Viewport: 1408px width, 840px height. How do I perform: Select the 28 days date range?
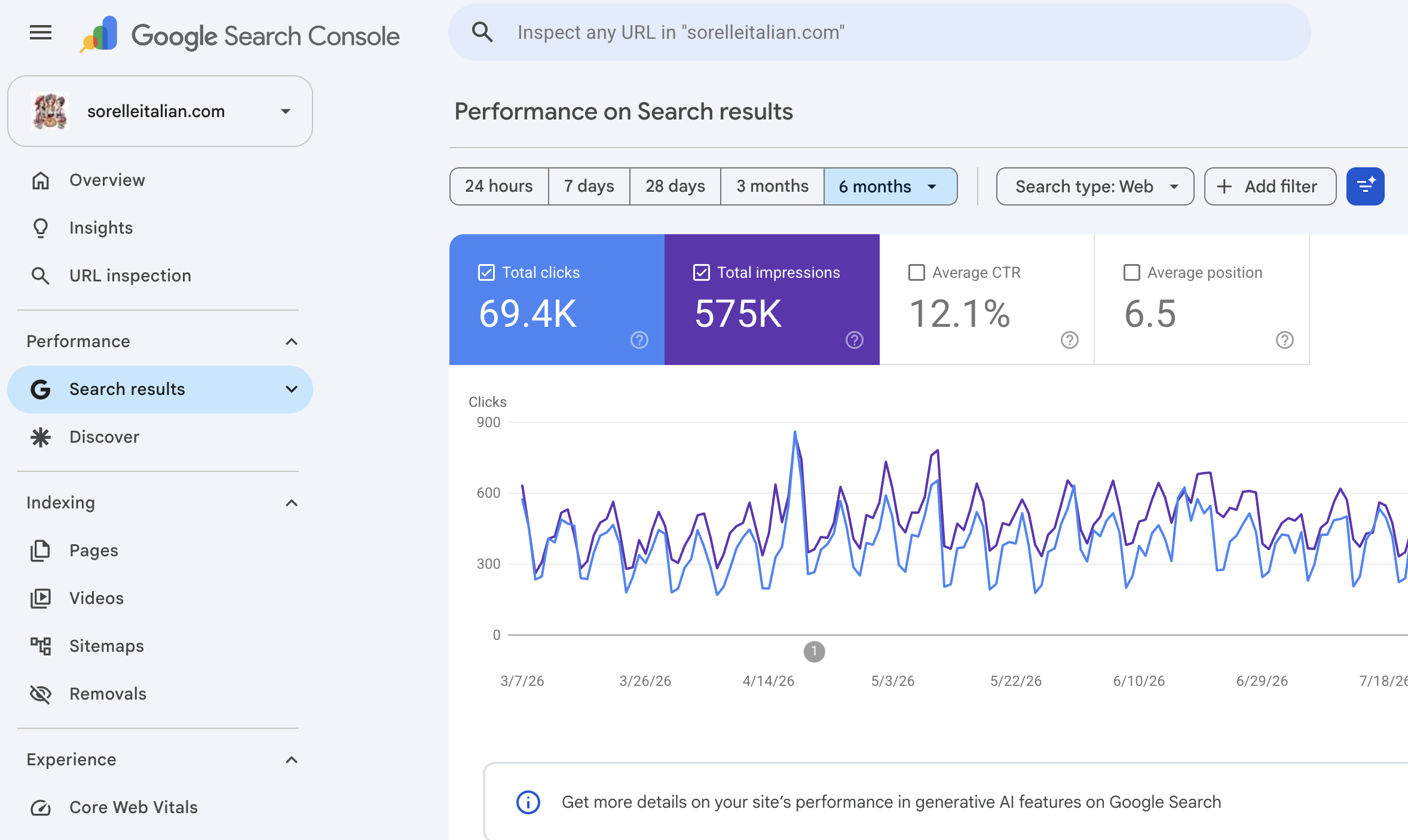pyautogui.click(x=675, y=186)
